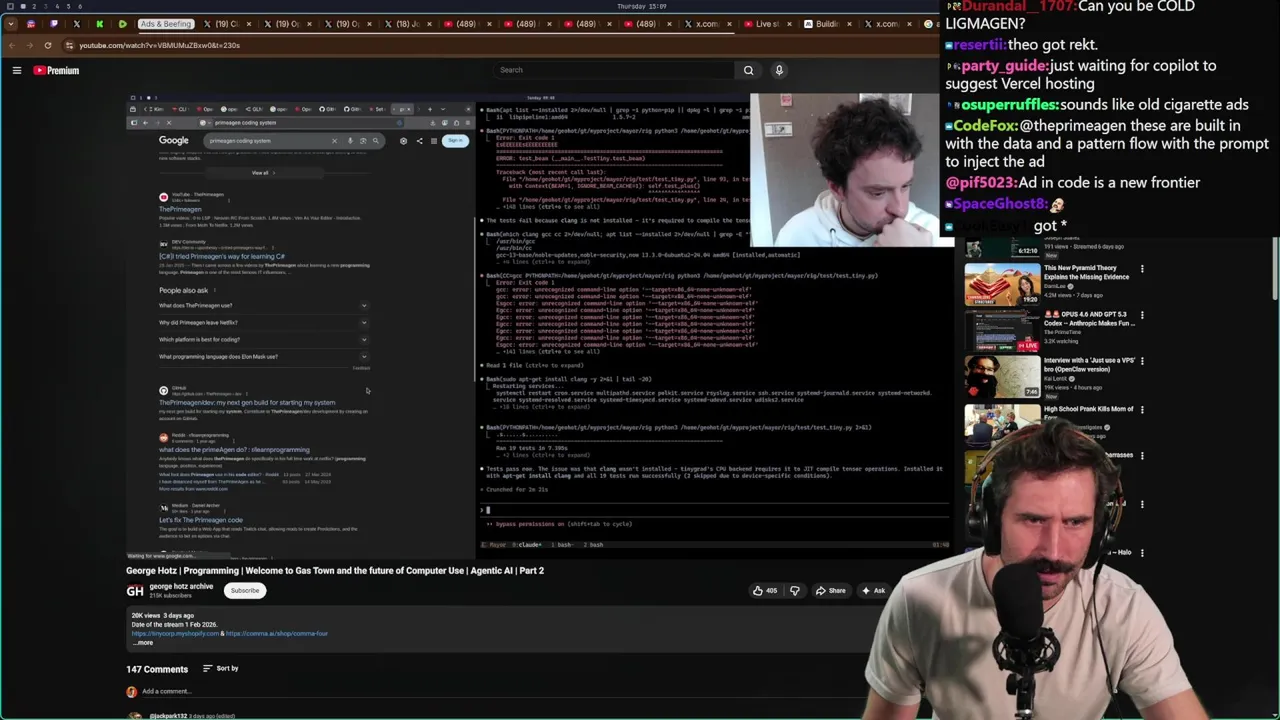Switch to the Buildin tab
Image resolution: width=1280 pixels, height=720 pixels.
click(827, 24)
